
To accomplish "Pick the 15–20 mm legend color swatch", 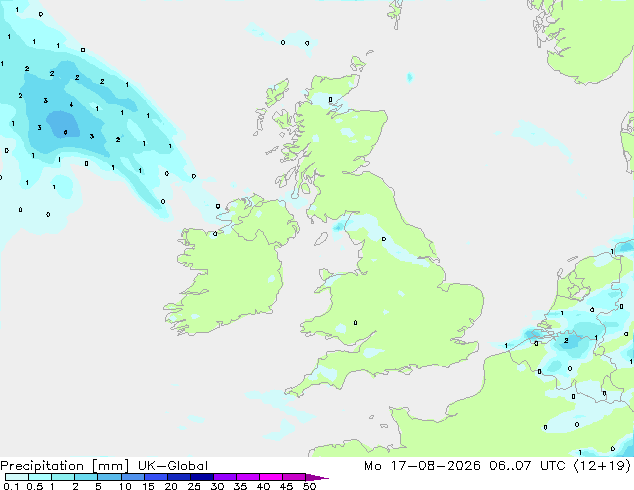I will (x=155, y=477).
